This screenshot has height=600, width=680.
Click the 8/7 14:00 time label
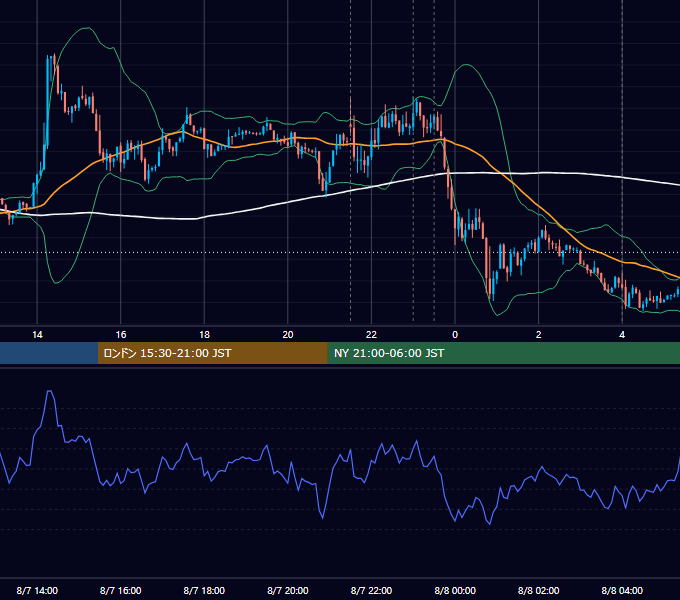37,590
